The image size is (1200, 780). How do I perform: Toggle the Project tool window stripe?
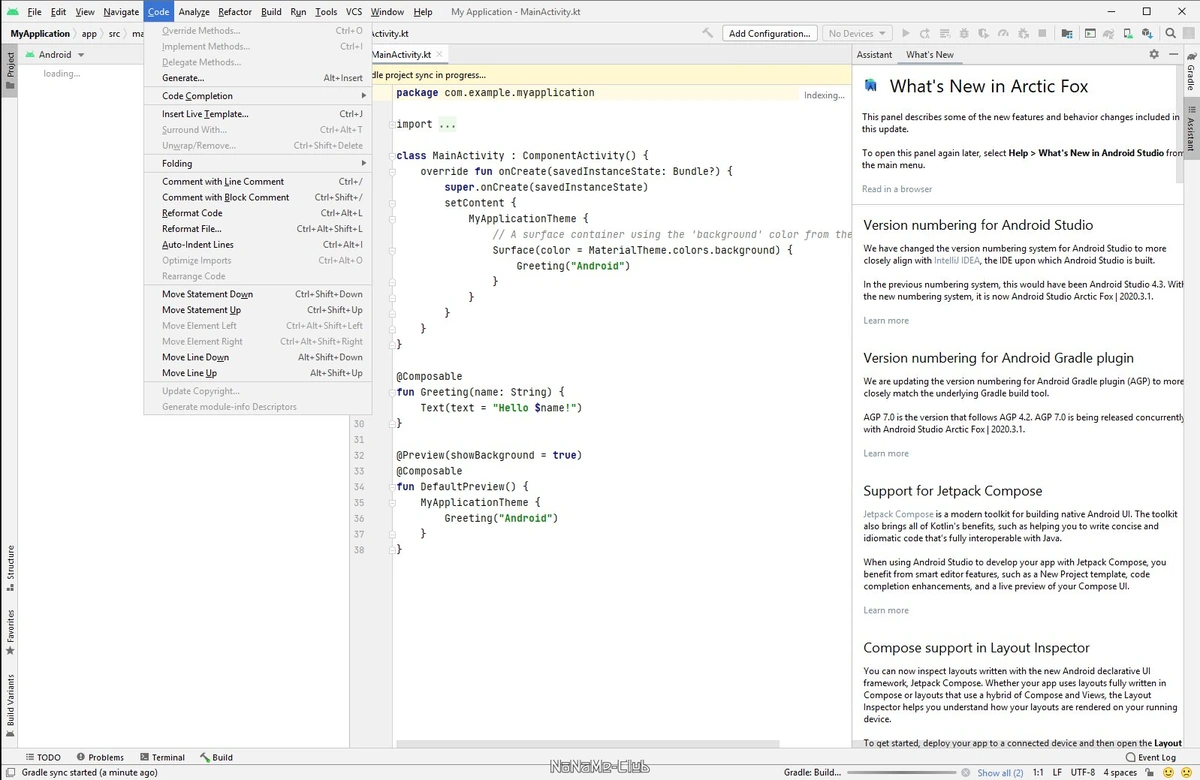coord(10,71)
